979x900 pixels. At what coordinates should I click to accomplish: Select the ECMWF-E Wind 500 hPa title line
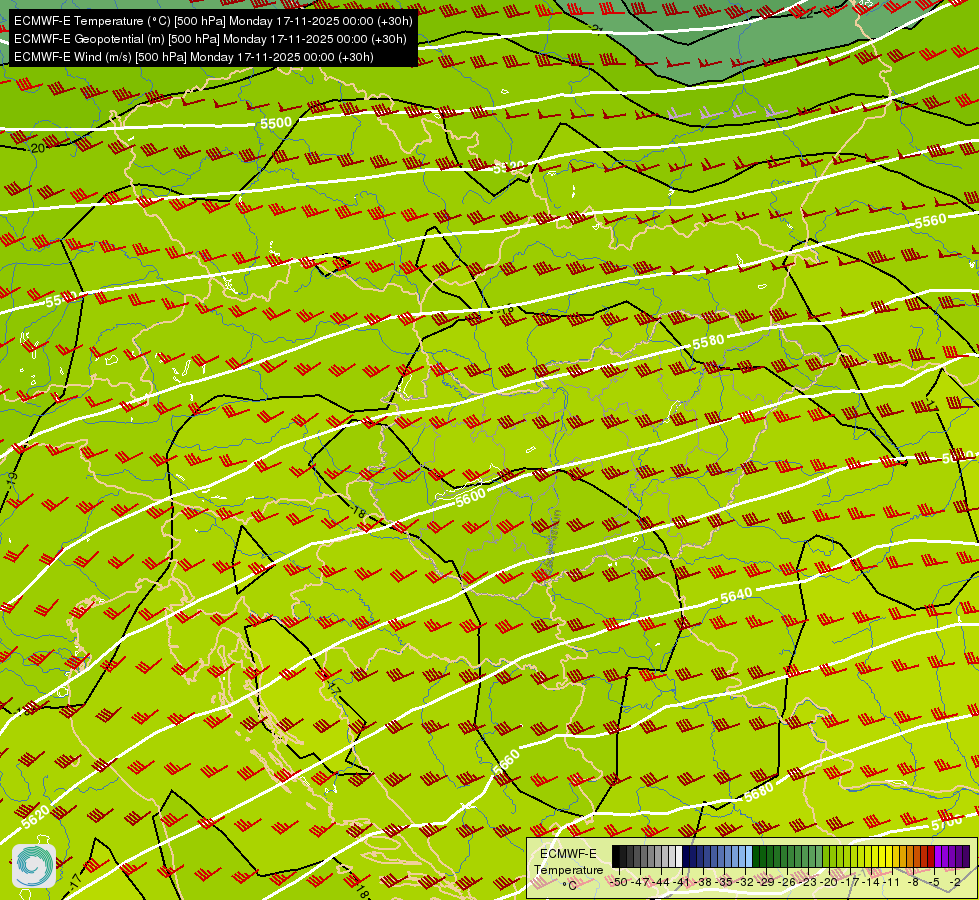point(194,57)
